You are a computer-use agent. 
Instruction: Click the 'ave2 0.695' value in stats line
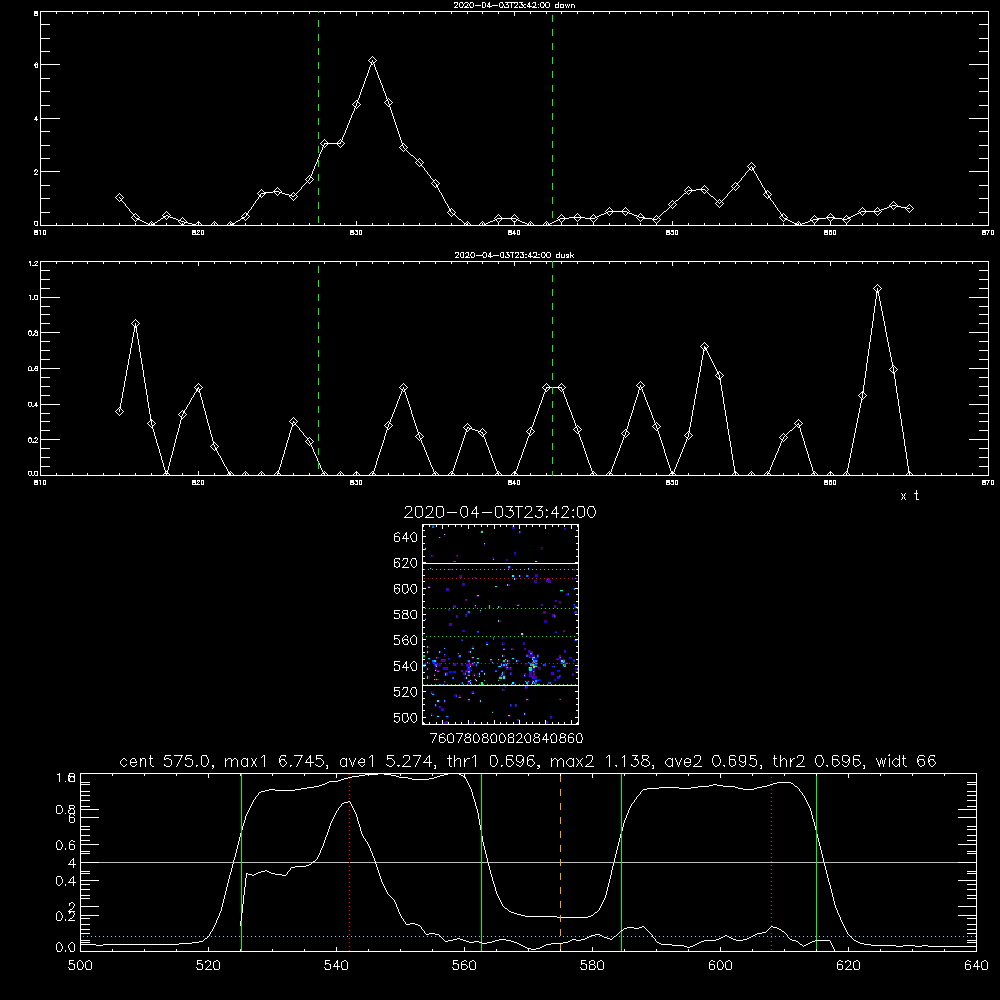pyautogui.click(x=713, y=761)
